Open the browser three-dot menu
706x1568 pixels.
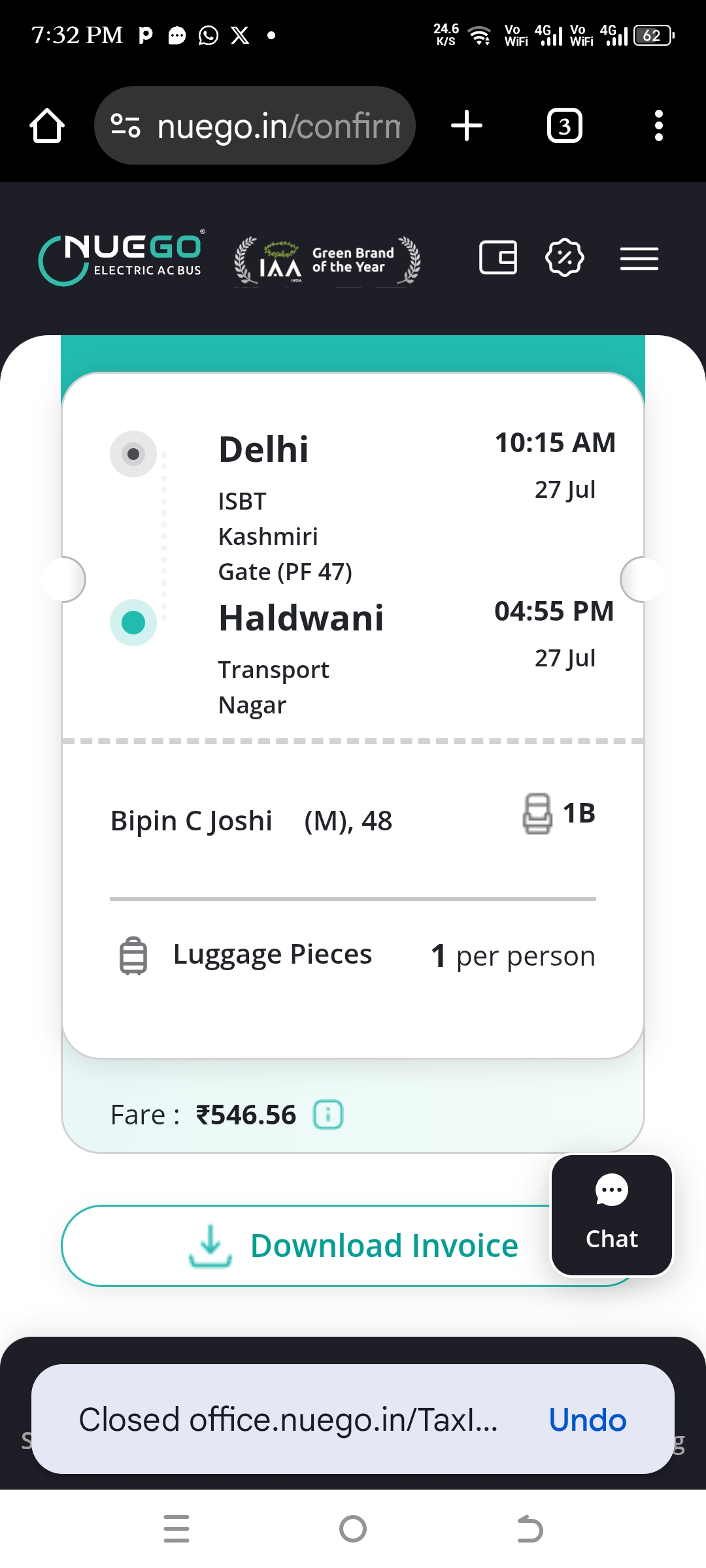coord(658,125)
